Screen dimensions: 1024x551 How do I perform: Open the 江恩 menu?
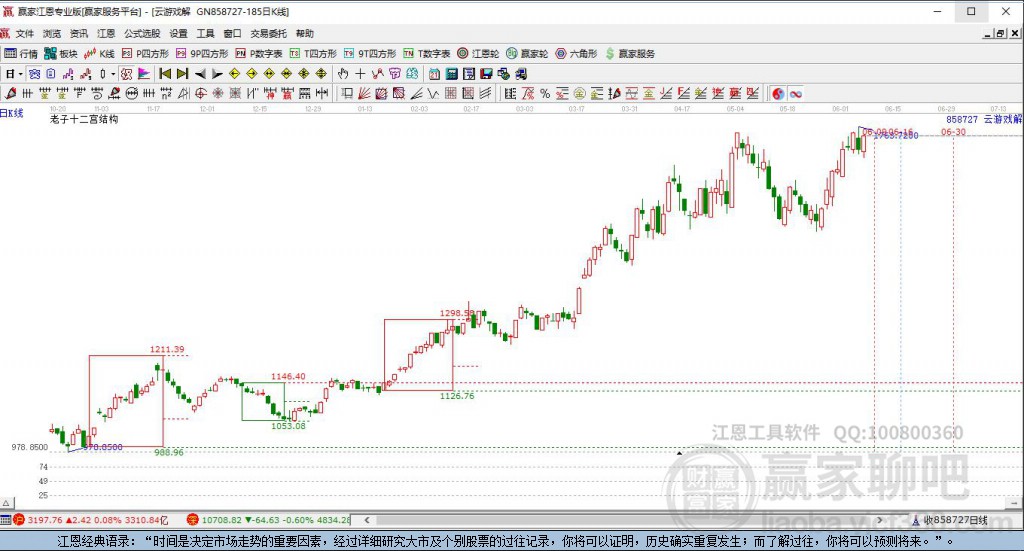pos(106,33)
